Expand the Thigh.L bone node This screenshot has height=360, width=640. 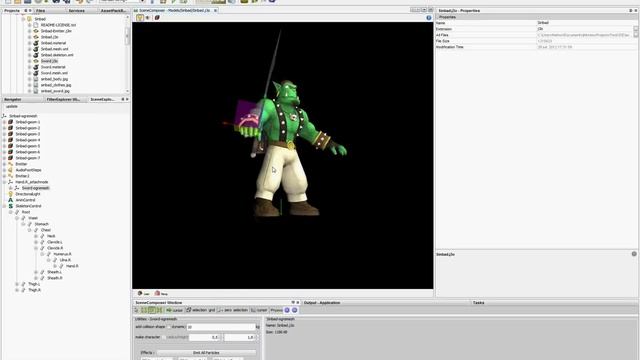tap(17, 284)
